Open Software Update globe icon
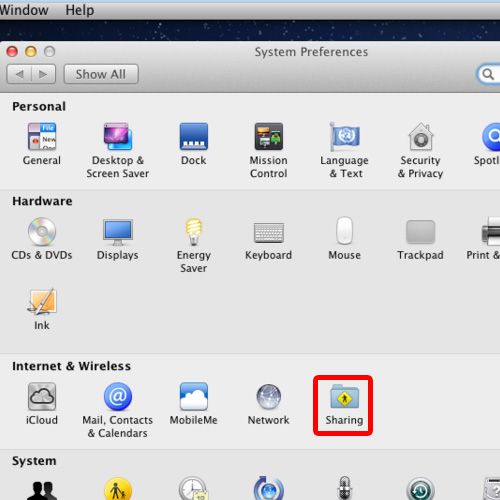 click(269, 489)
